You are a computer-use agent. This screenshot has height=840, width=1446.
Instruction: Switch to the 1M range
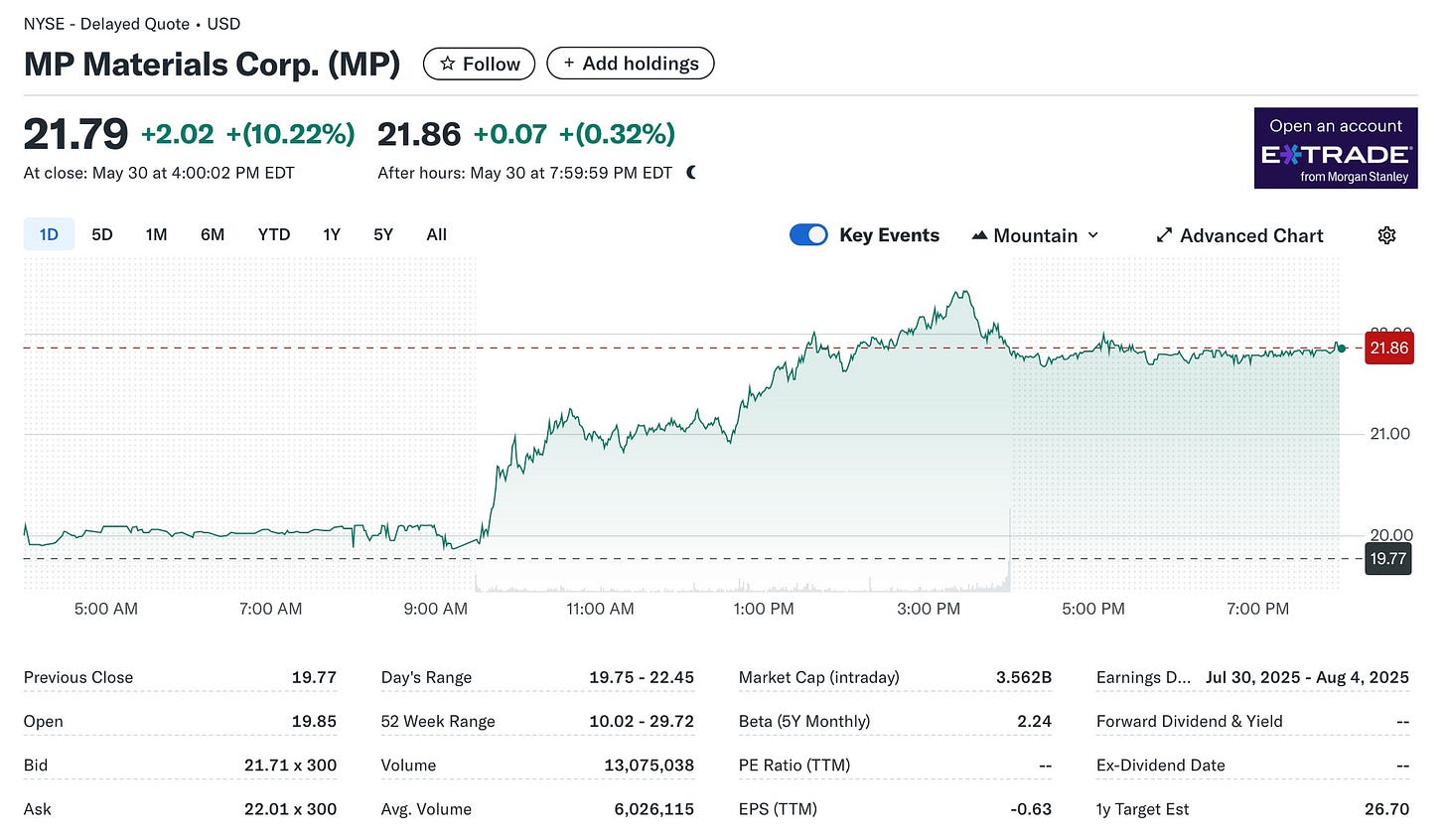[x=156, y=234]
